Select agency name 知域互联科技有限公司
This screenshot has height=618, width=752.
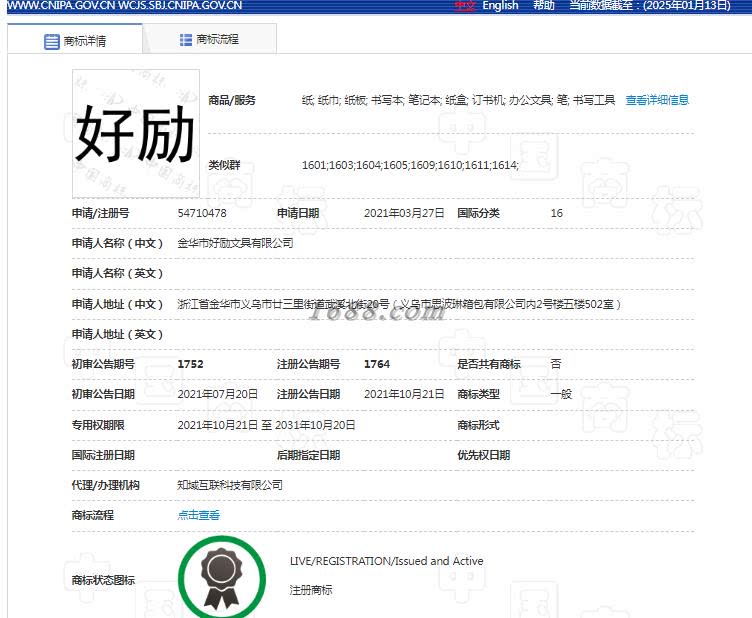[230, 485]
